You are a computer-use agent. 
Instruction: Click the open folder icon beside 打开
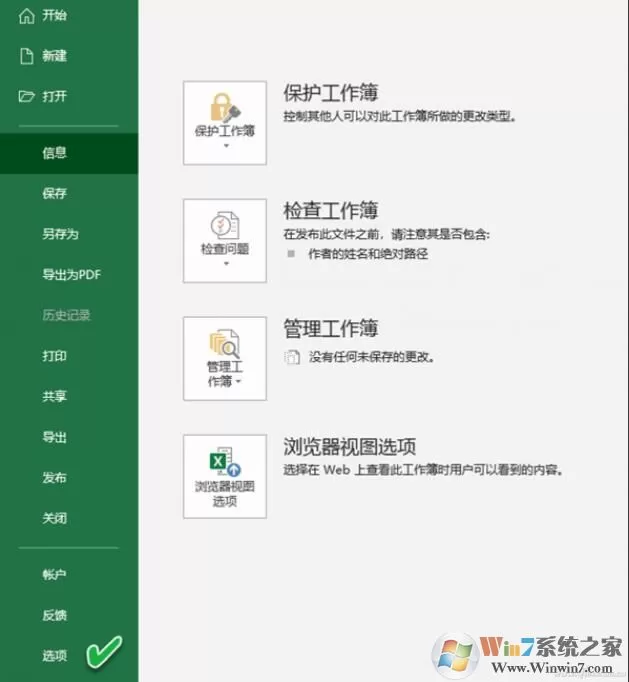pos(26,96)
